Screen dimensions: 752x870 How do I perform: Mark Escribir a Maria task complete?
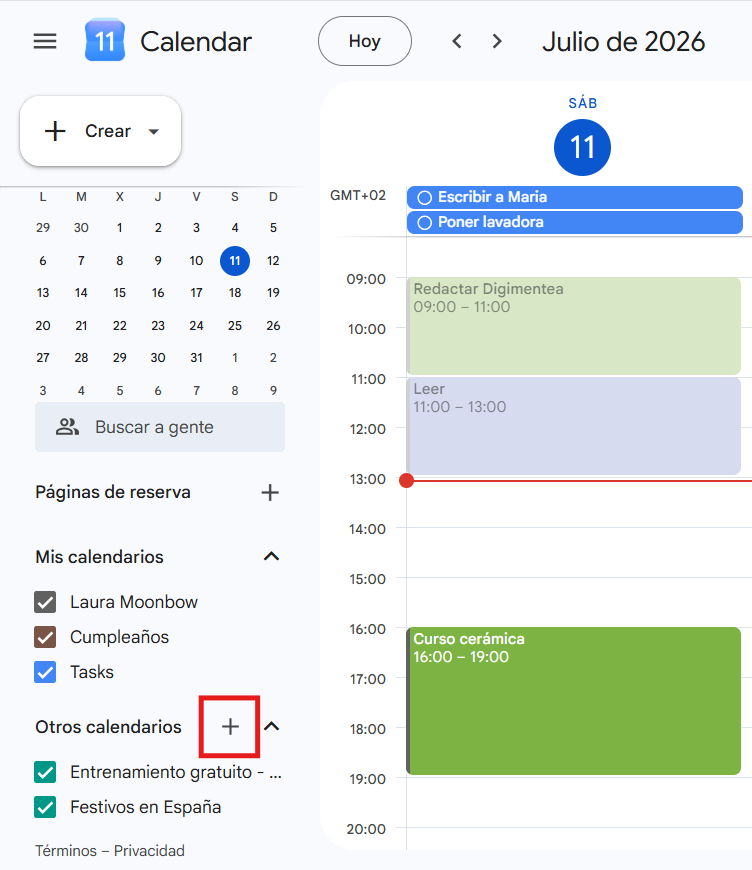click(x=425, y=198)
